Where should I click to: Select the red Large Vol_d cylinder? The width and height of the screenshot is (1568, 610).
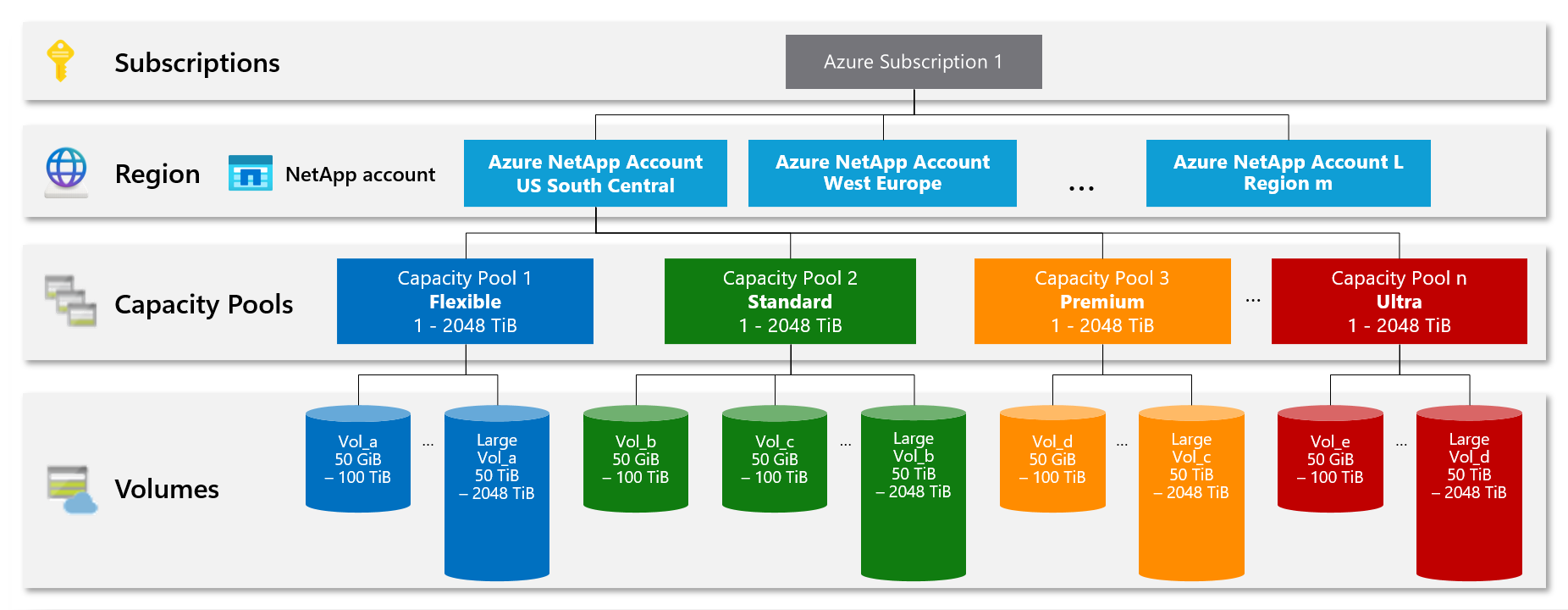pyautogui.click(x=1469, y=493)
